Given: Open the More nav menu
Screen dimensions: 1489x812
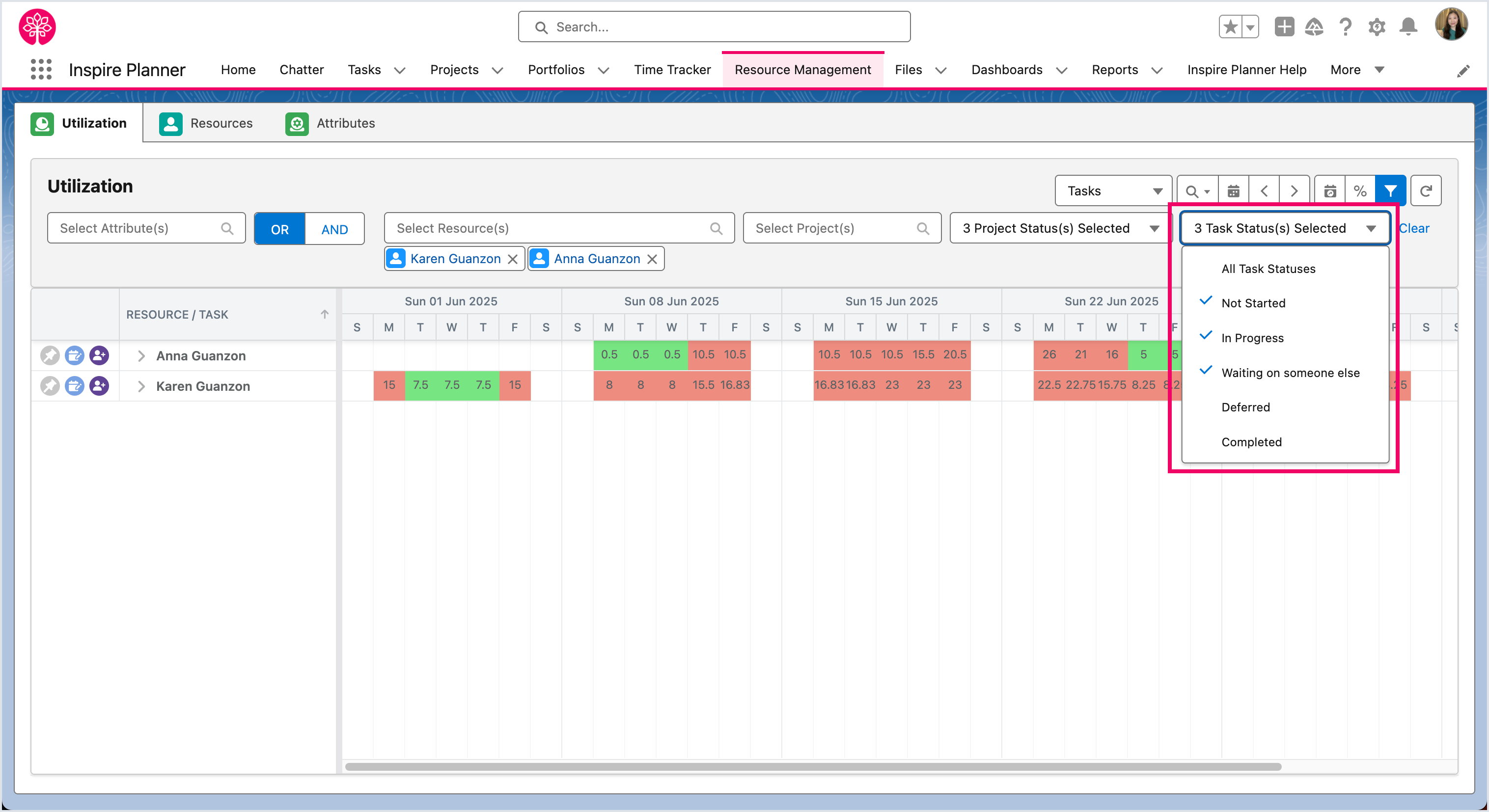Looking at the screenshot, I should tap(1357, 70).
